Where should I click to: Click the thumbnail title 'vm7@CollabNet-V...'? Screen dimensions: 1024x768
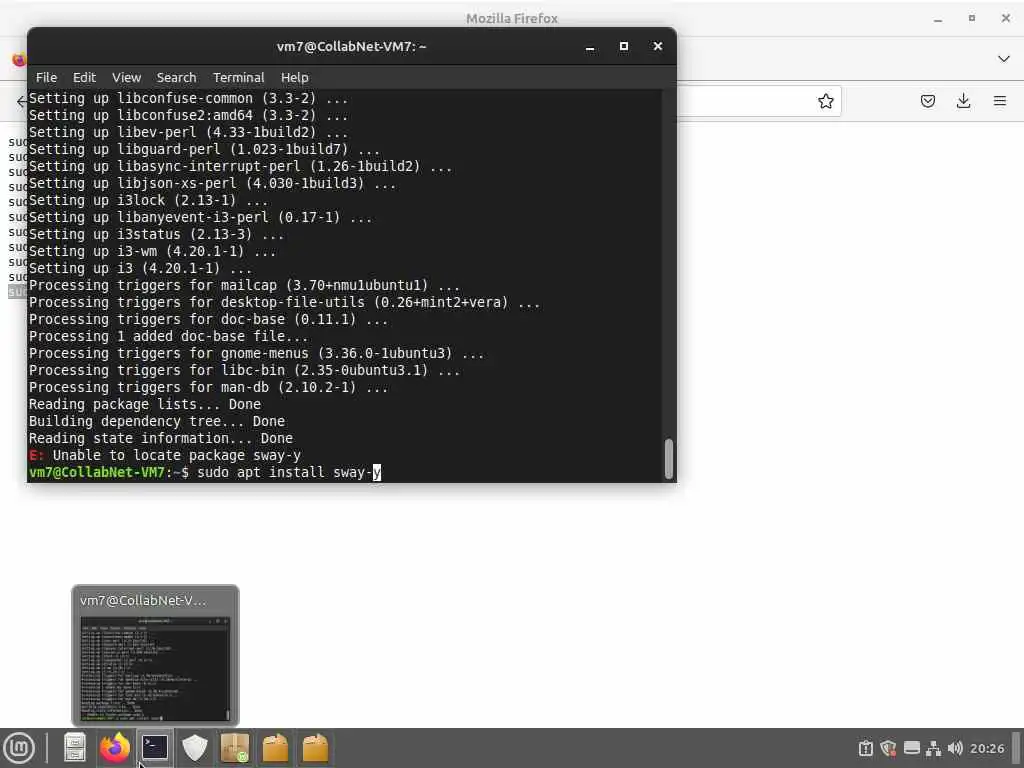click(143, 600)
